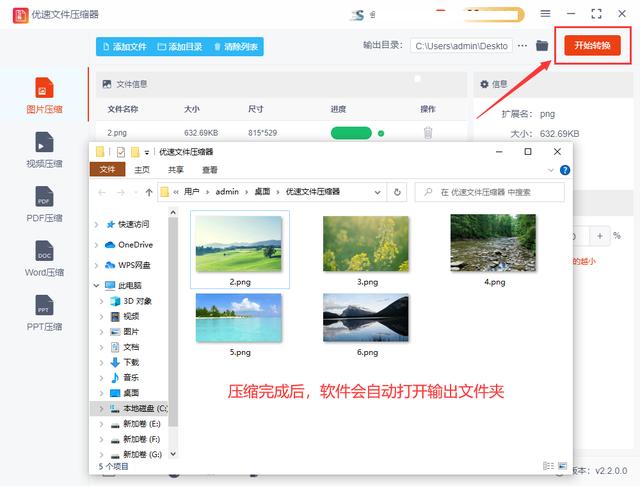
Task: Select 视频 folder in navigation pane
Action: click(131, 316)
